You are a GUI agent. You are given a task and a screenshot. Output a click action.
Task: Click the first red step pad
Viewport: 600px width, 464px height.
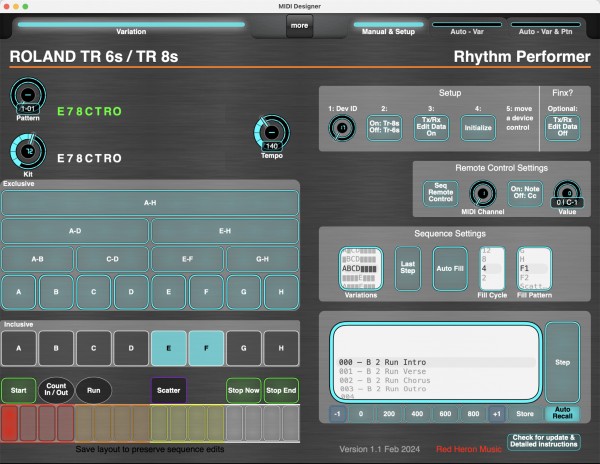(10, 423)
